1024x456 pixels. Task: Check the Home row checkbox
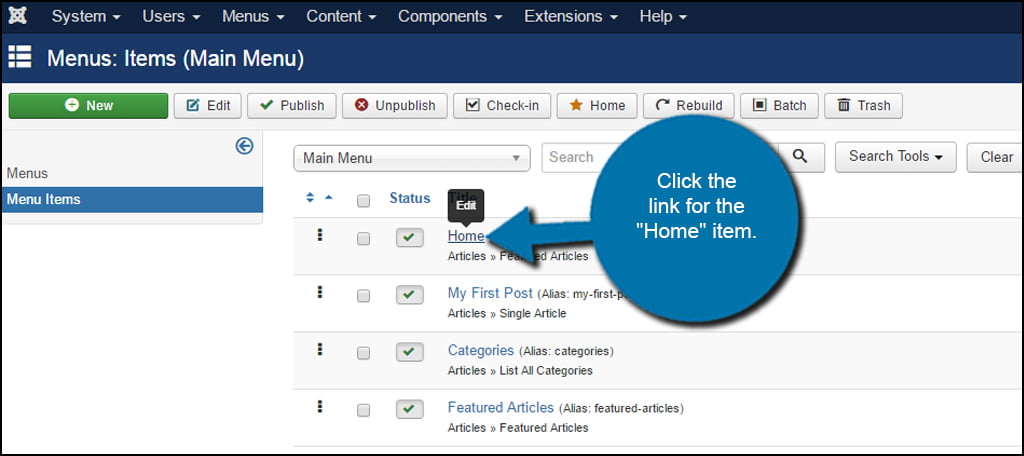point(363,239)
